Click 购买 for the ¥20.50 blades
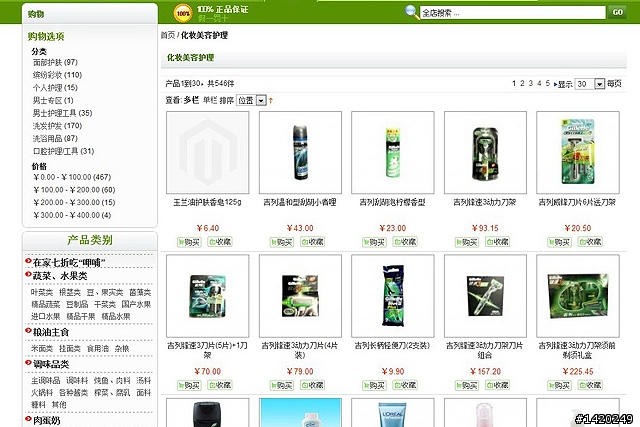This screenshot has height=427, width=640. (x=559, y=242)
